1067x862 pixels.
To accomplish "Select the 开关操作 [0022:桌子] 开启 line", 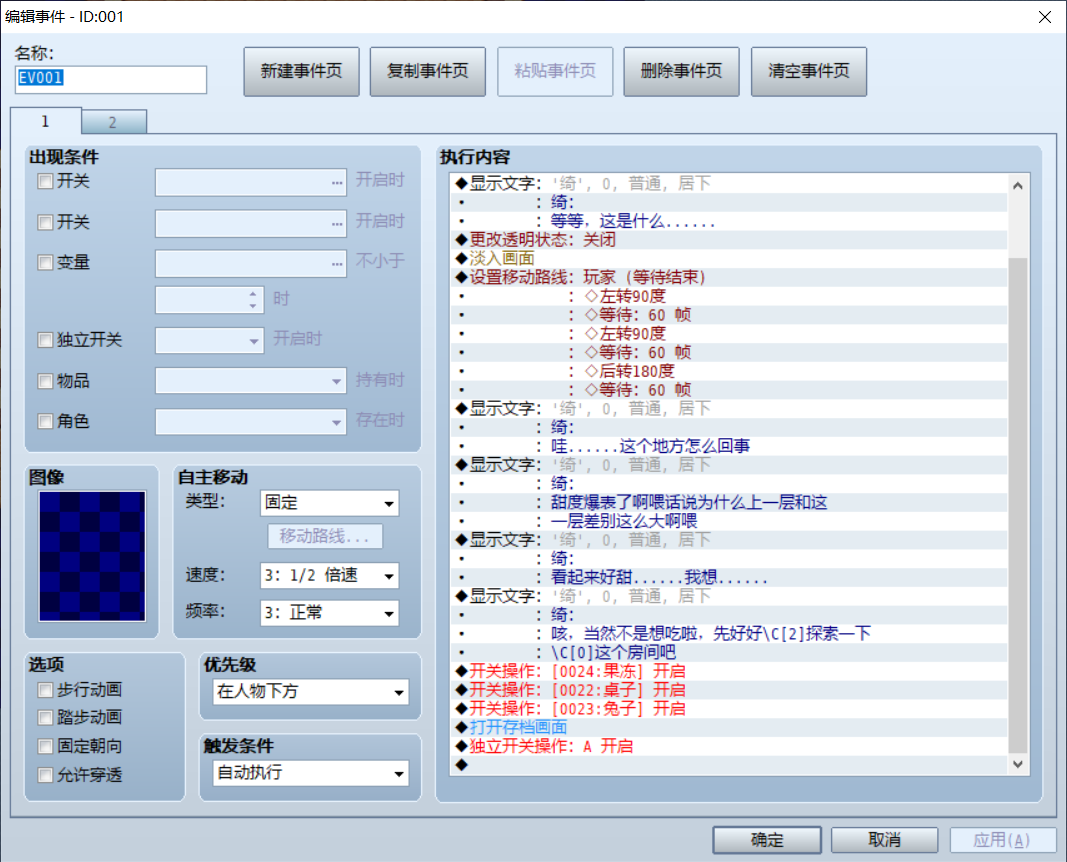I will [x=729, y=690].
